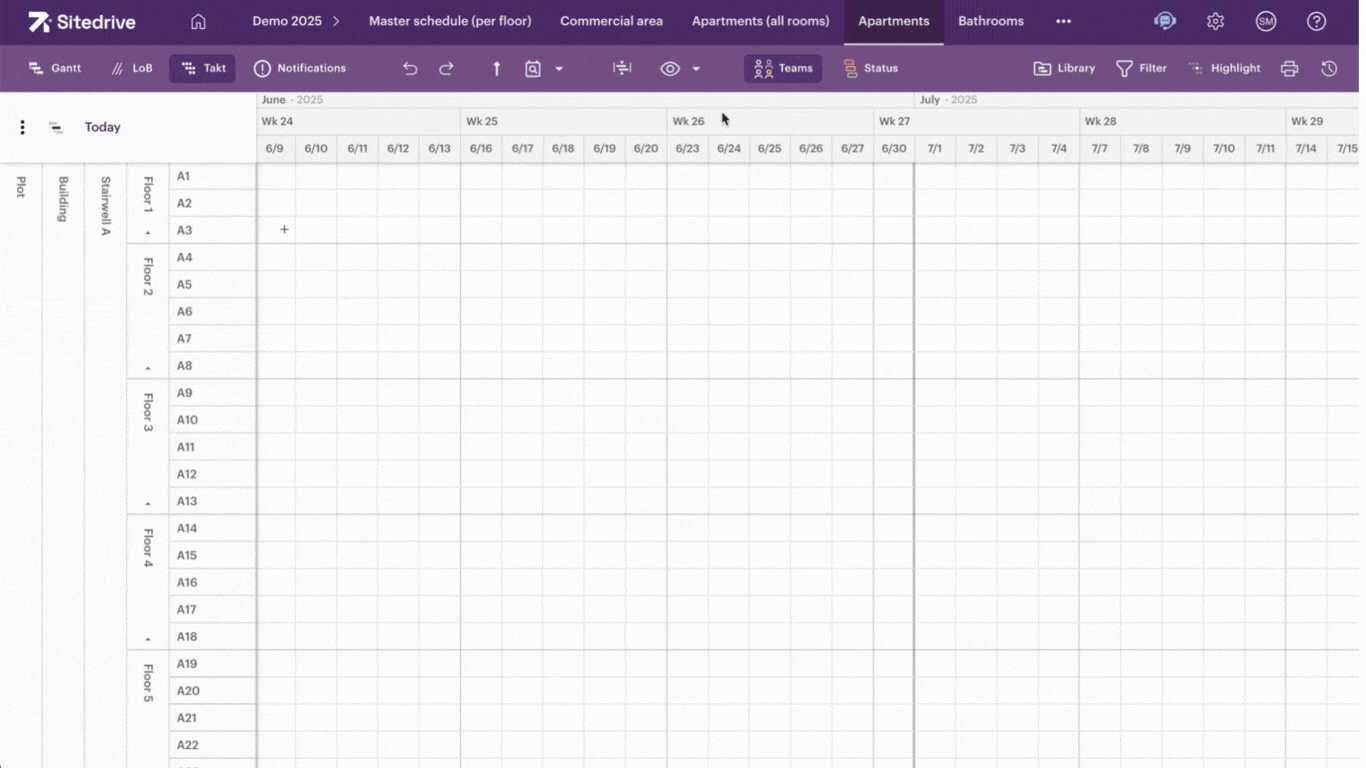Viewport: 1366px width, 768px height.
Task: Switch to Bathrooms tab
Action: [991, 21]
